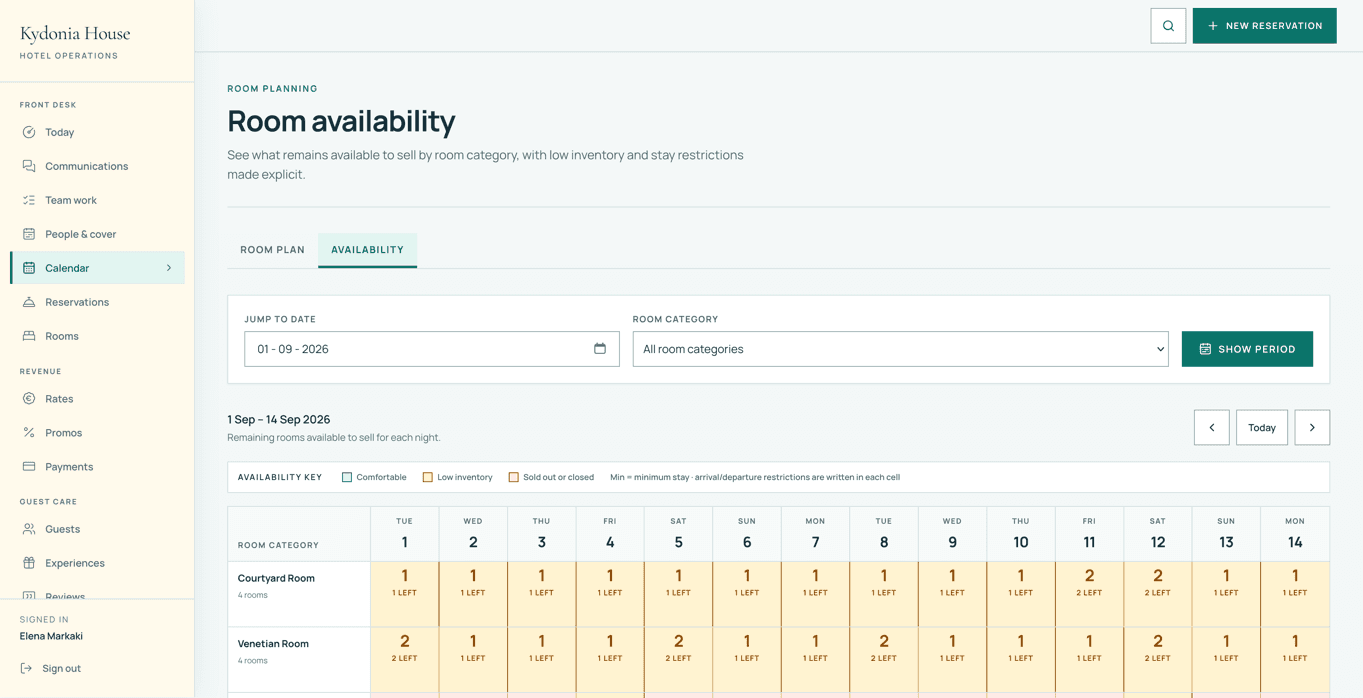
Task: Select Venetian Room cell for Tue 8
Action: 884,660
